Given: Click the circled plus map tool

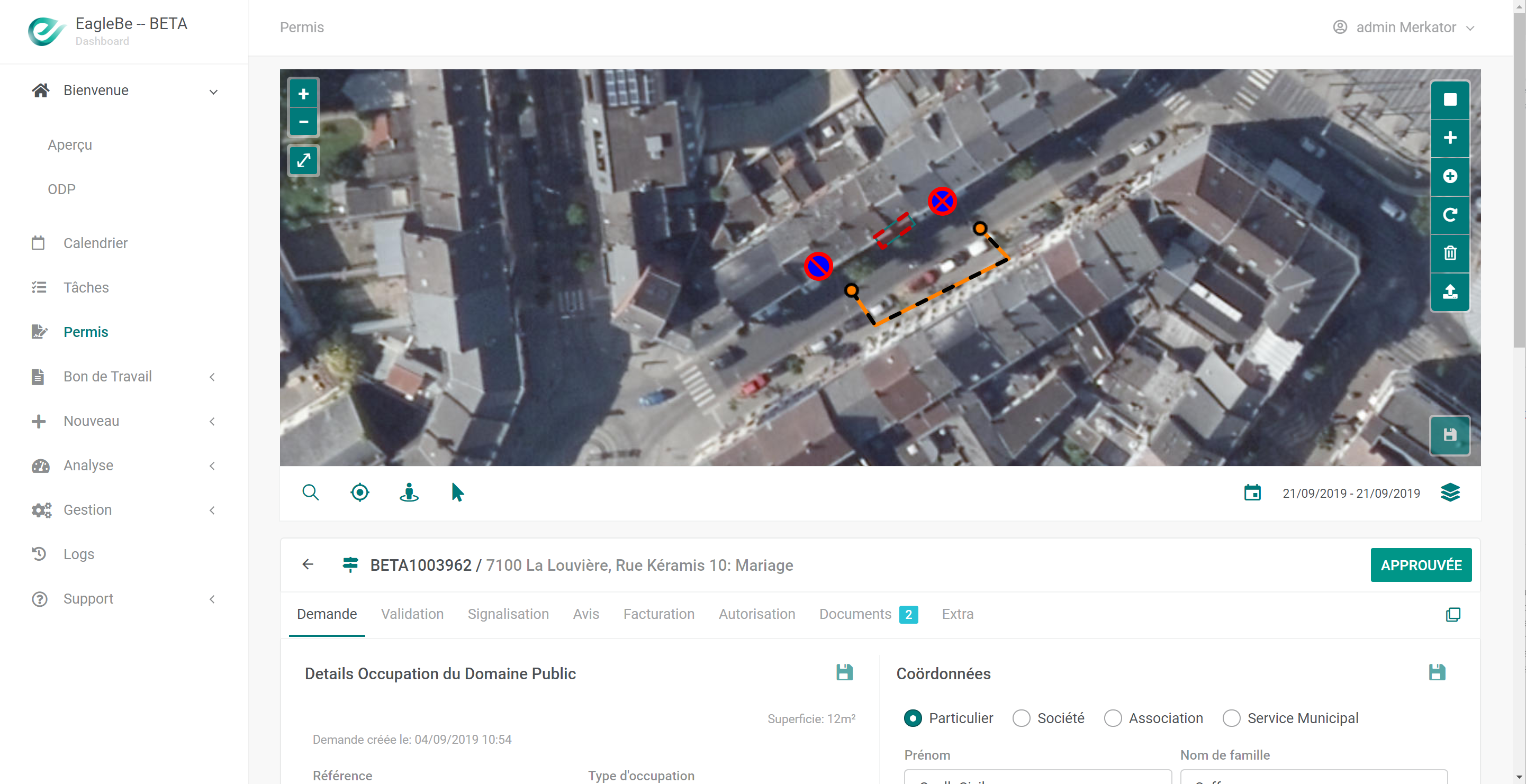Looking at the screenshot, I should pyautogui.click(x=1450, y=177).
